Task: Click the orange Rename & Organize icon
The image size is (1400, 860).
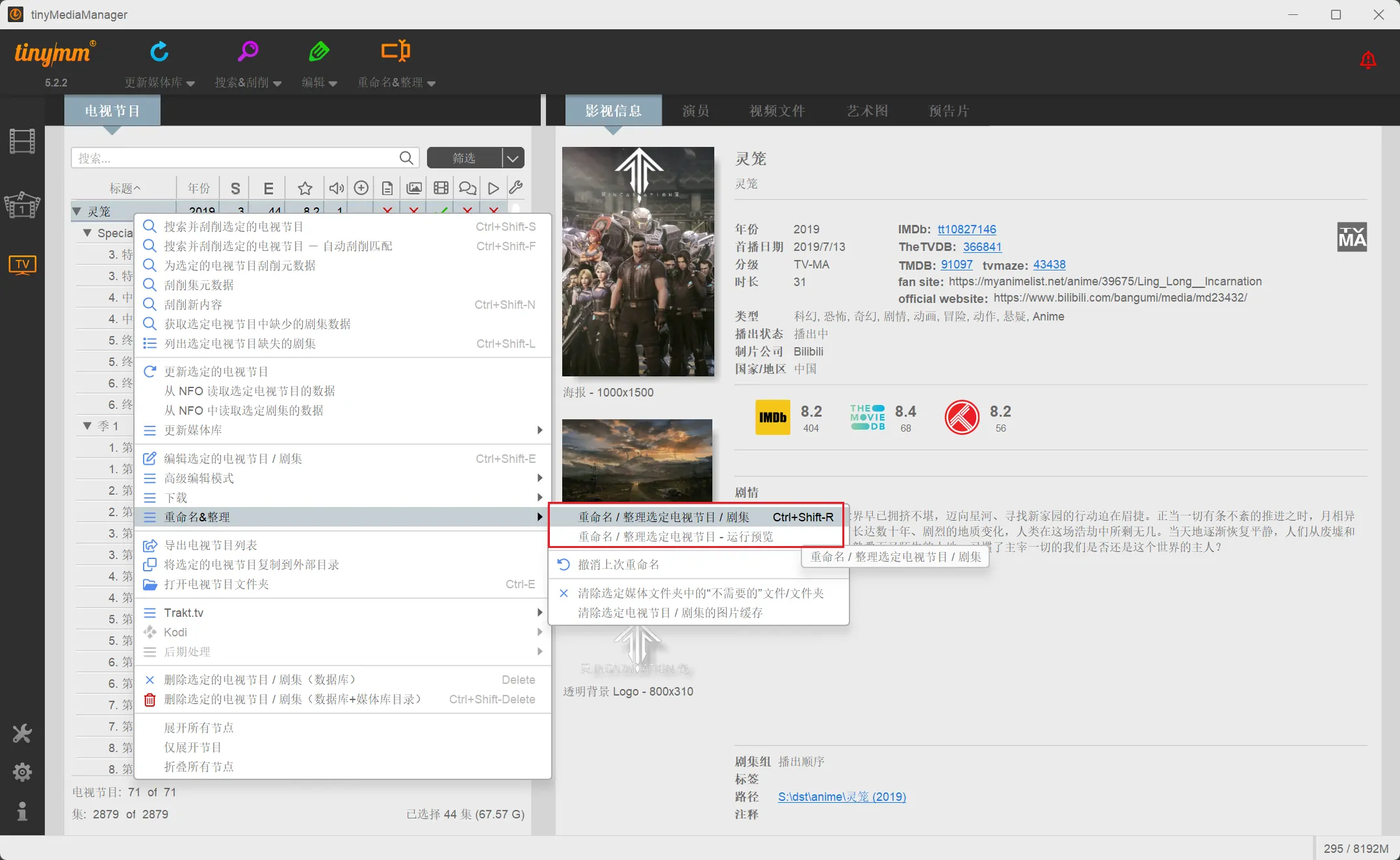Action: [x=395, y=51]
